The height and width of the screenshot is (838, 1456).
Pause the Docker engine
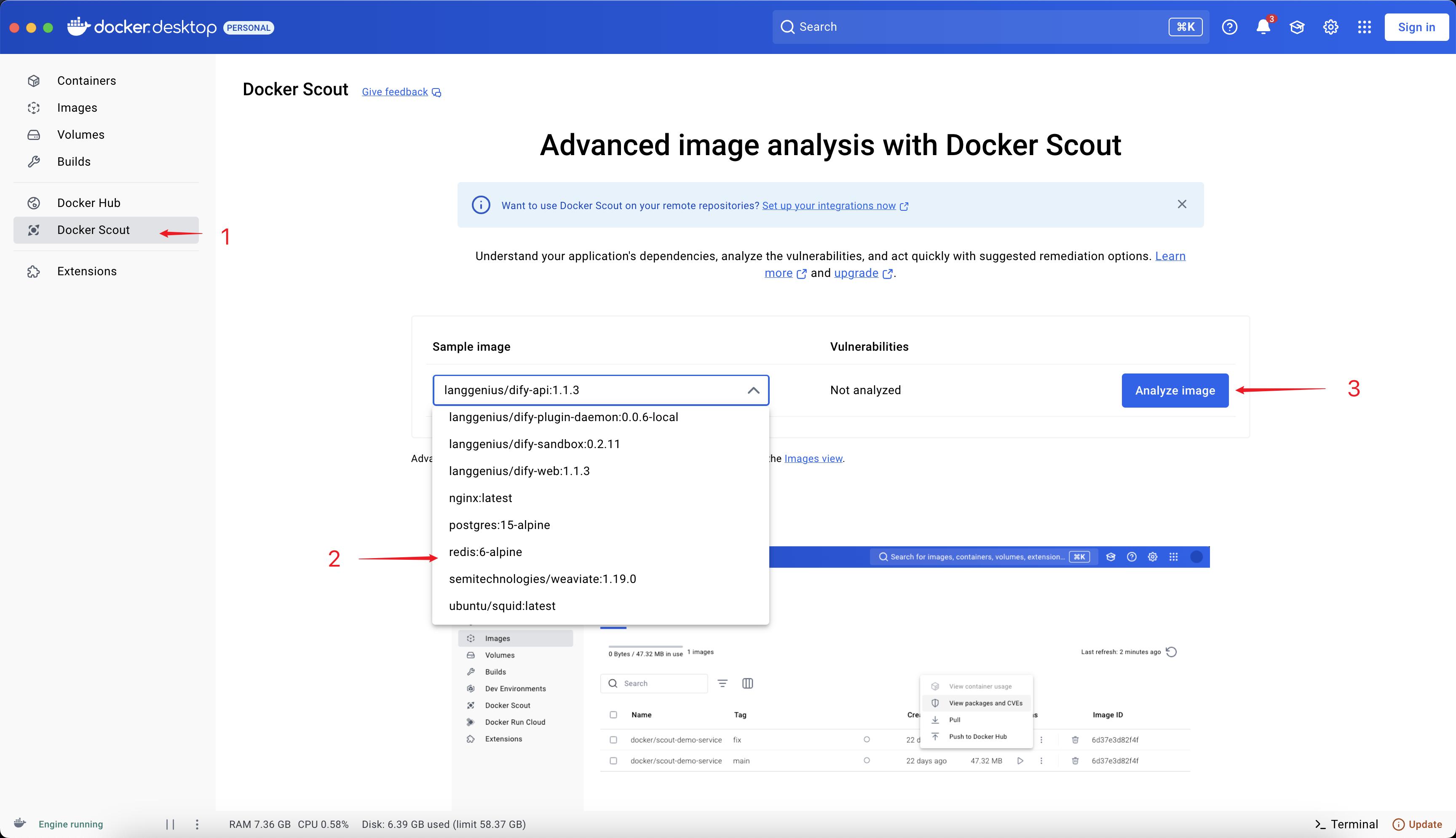coord(170,824)
